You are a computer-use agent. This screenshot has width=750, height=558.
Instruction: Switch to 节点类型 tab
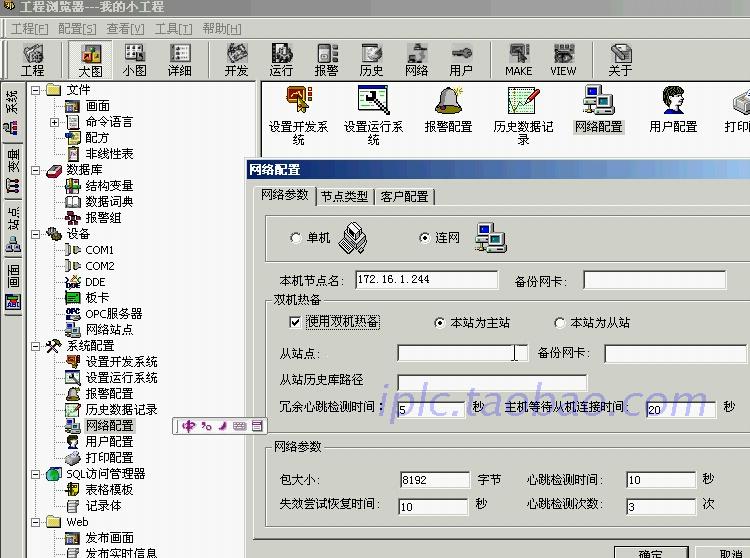[x=344, y=197]
